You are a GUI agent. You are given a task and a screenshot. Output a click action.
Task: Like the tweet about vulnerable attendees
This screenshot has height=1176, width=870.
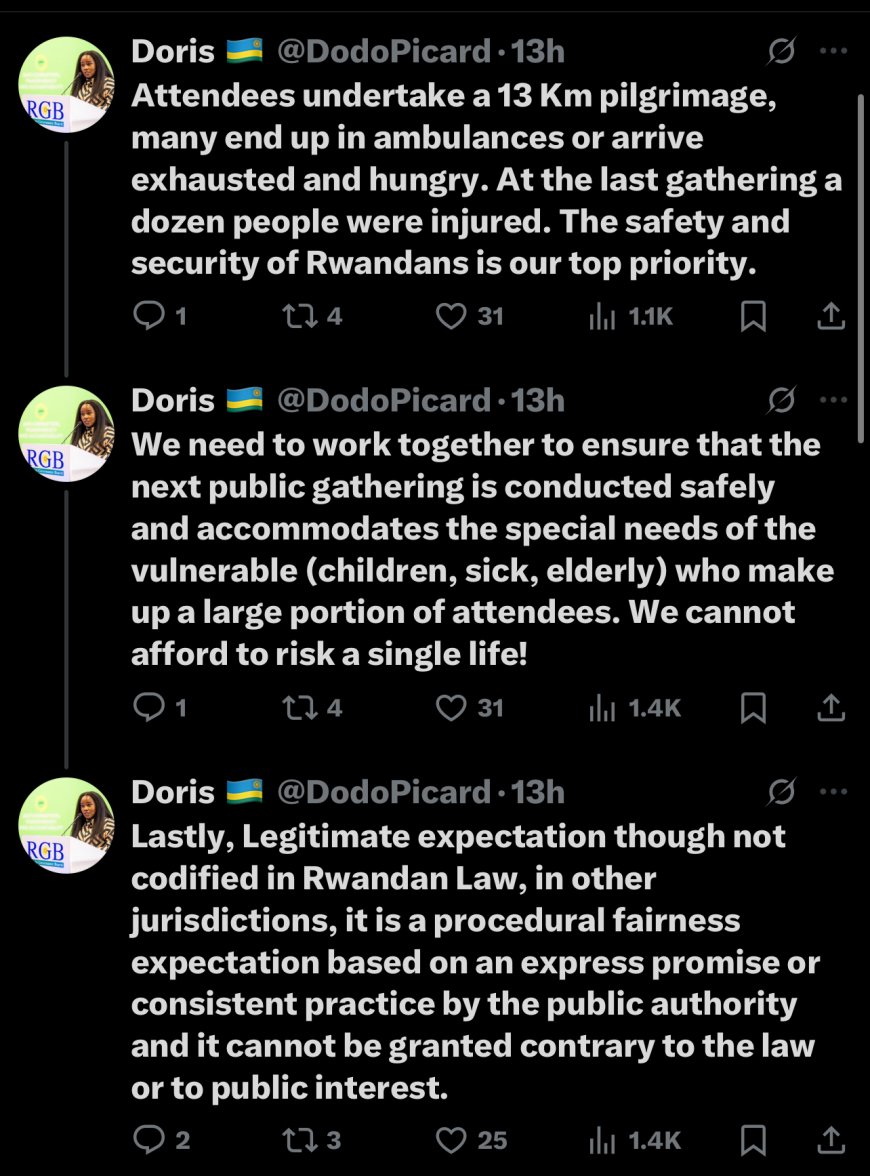click(x=453, y=708)
